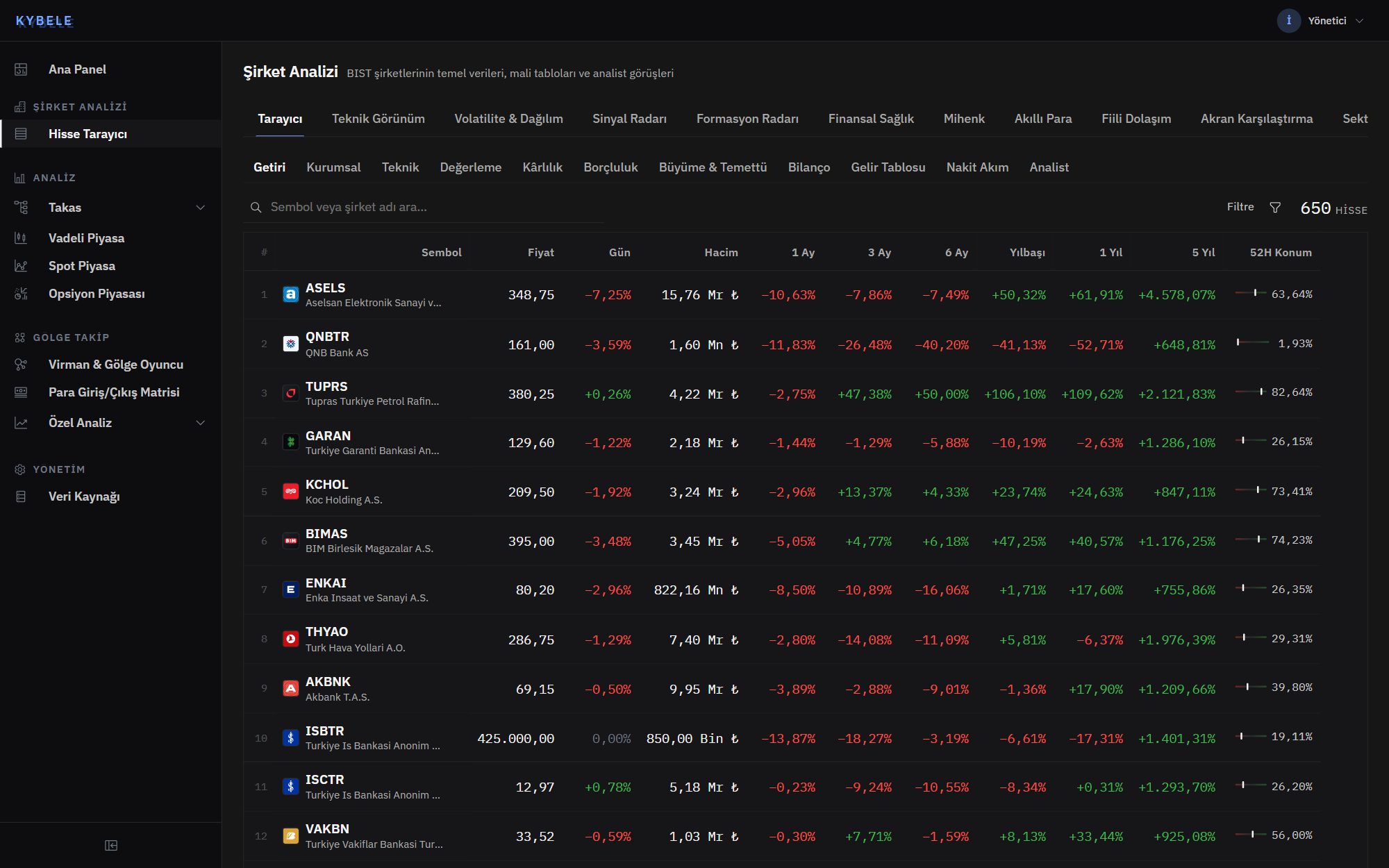
Task: Click the Veri Kaynağı database icon
Action: [x=21, y=496]
